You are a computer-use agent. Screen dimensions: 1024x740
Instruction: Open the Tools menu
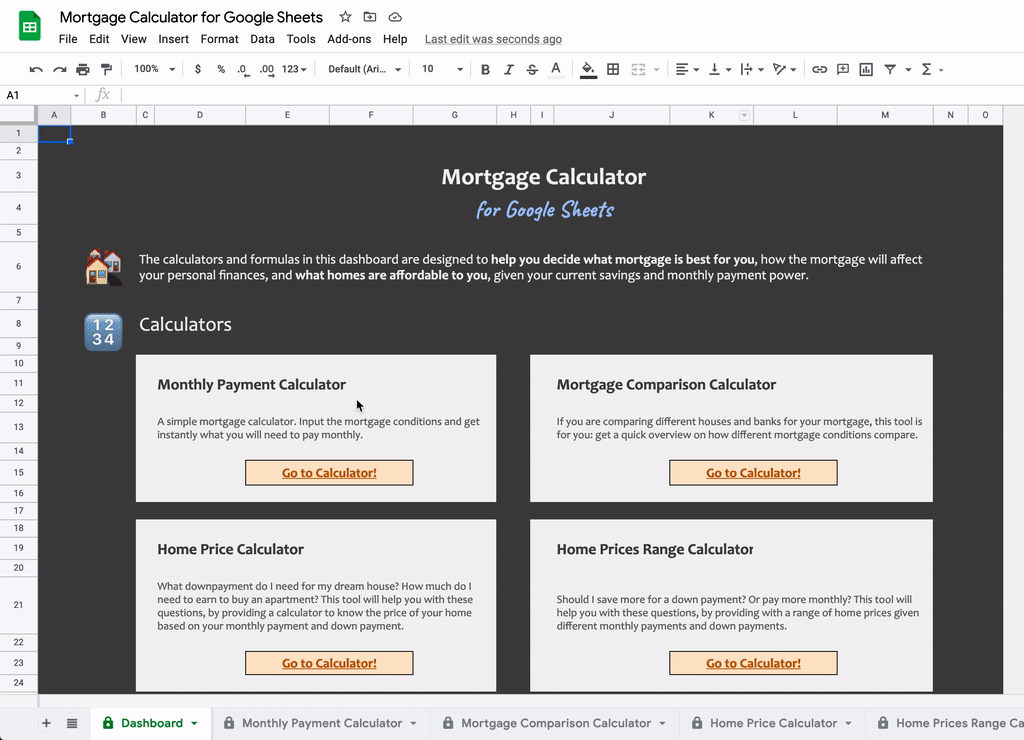point(301,39)
